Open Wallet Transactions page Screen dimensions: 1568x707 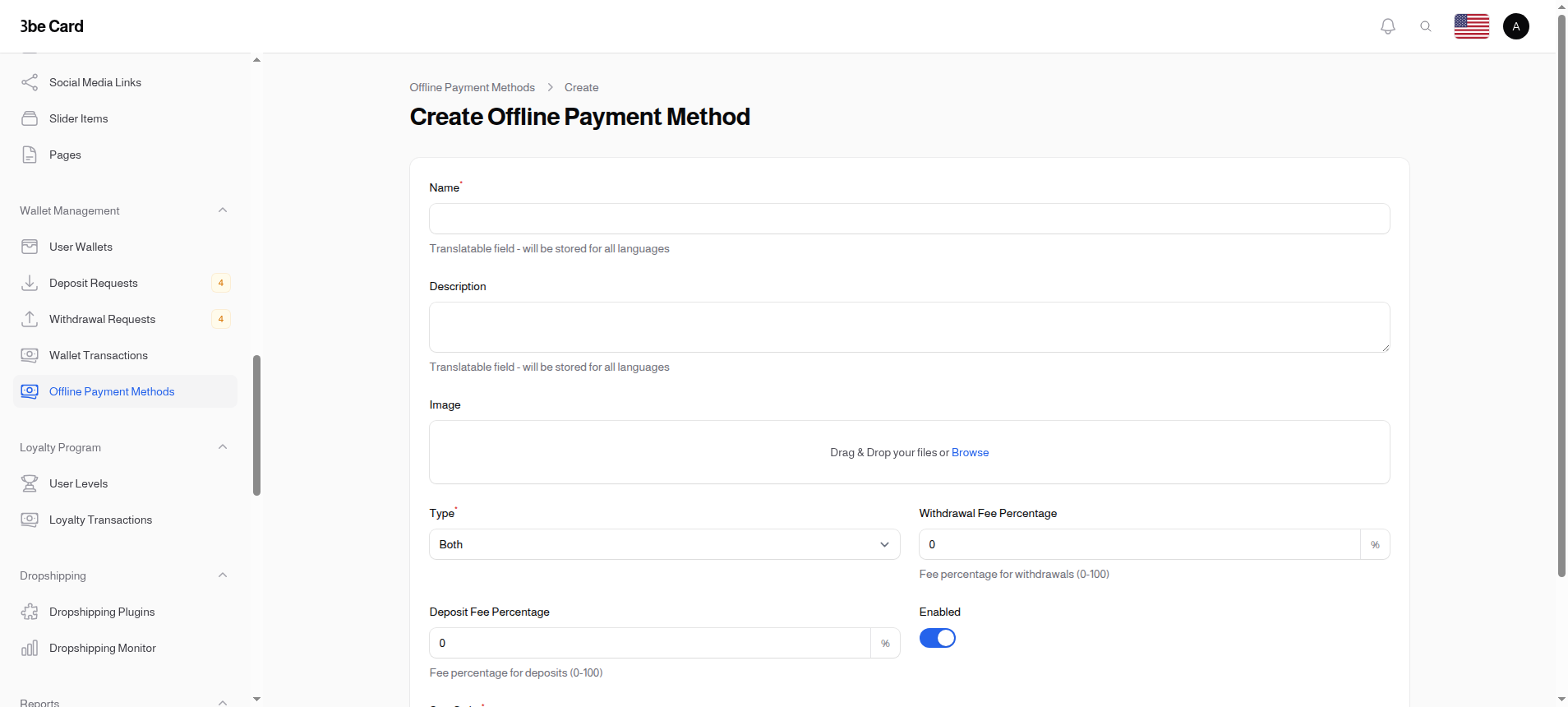125,355
